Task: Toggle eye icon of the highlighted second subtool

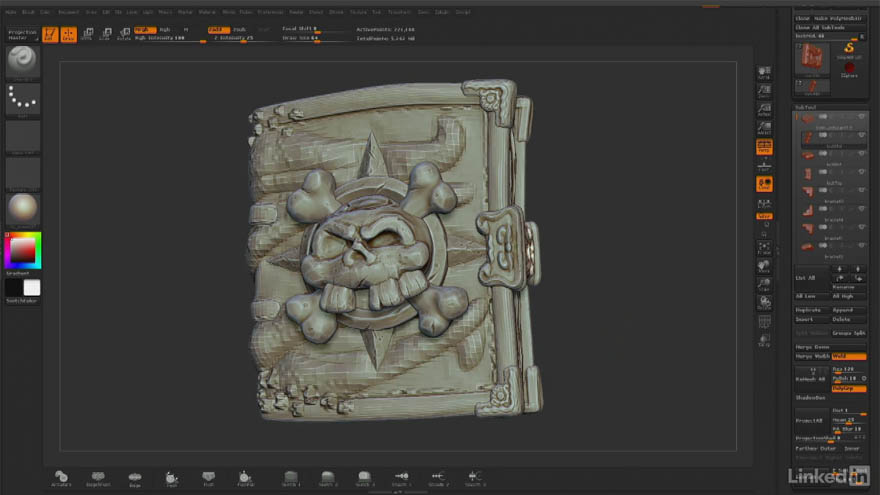Action: (861, 135)
